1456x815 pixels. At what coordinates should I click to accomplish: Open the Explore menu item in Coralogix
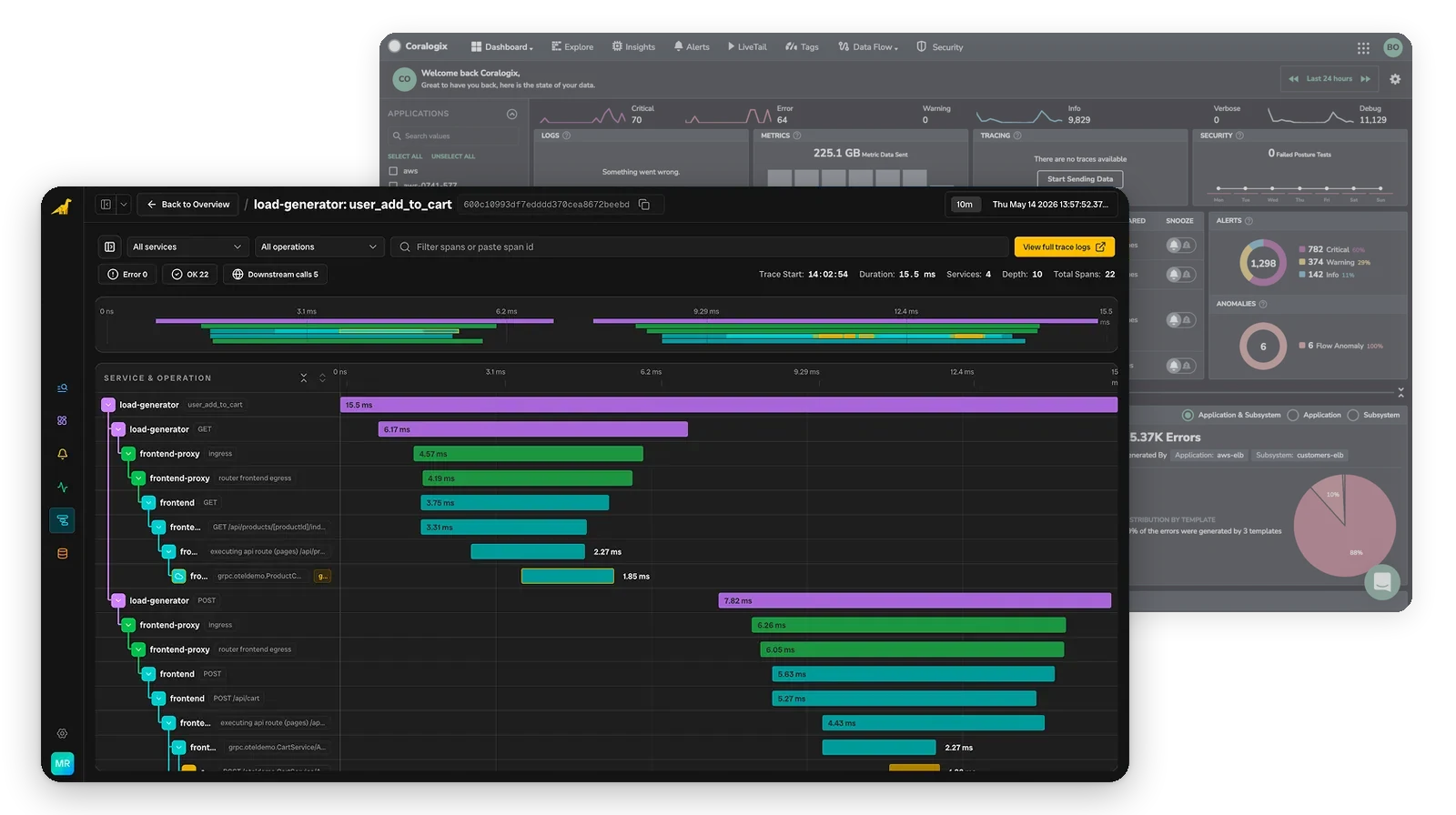pyautogui.click(x=572, y=47)
